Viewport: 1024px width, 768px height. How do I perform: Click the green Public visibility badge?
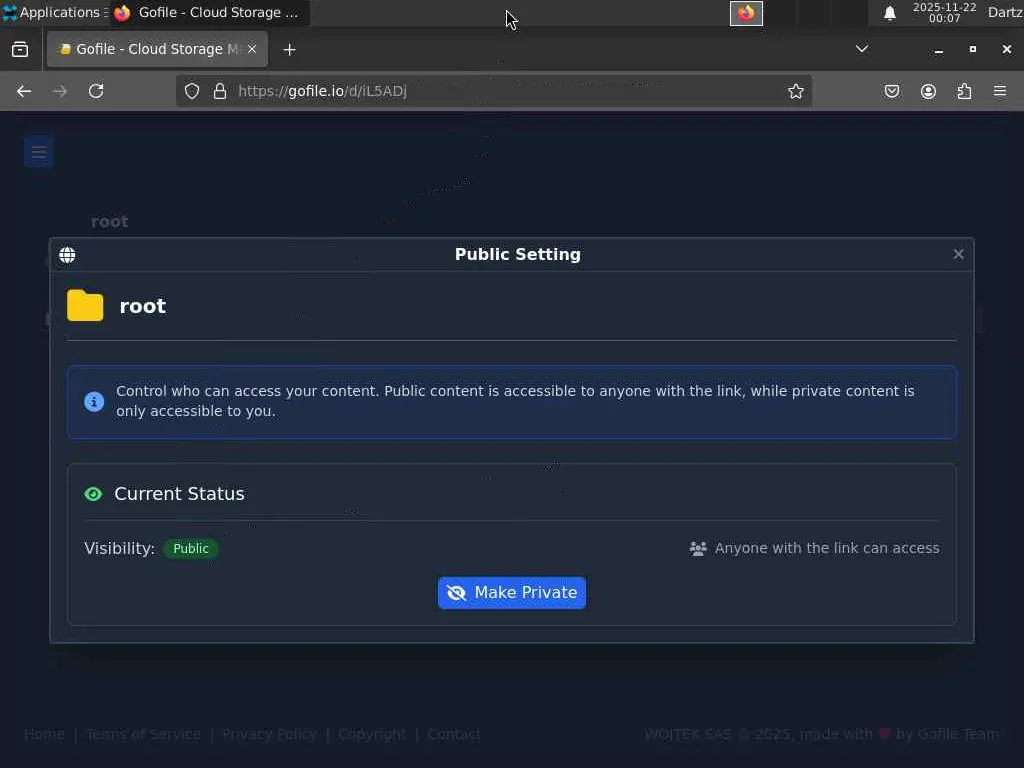point(191,549)
